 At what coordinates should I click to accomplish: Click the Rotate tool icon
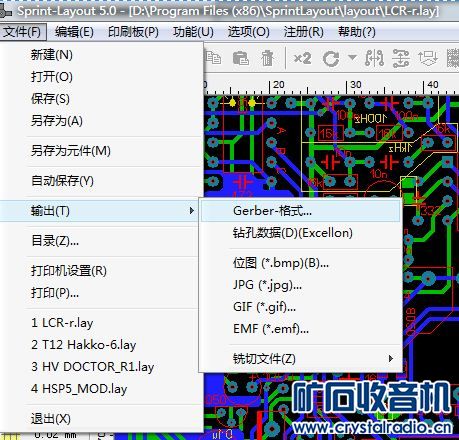click(331, 59)
